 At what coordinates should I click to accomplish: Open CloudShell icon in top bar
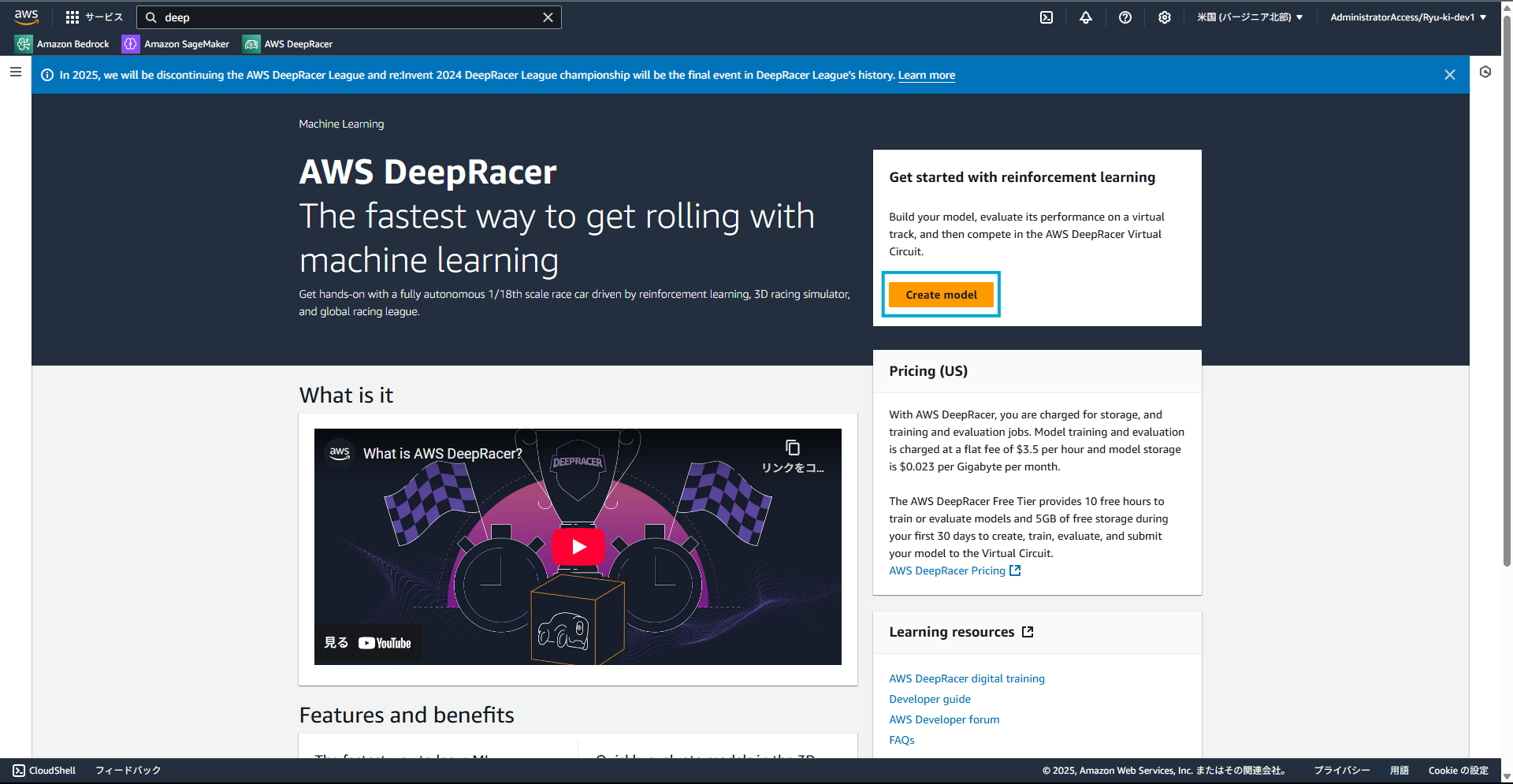[1046, 17]
